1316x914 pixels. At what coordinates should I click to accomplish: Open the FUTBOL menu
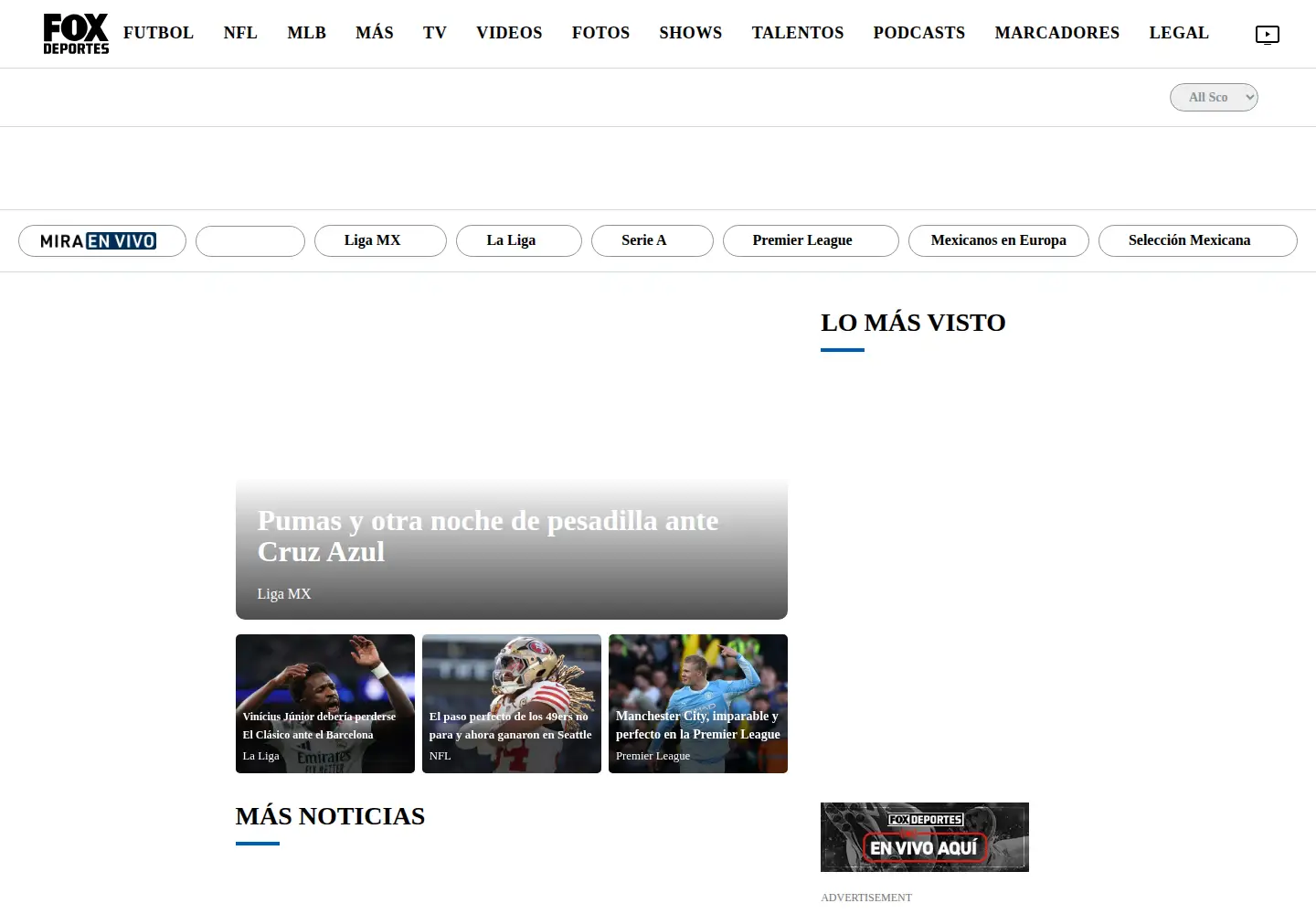pyautogui.click(x=158, y=33)
